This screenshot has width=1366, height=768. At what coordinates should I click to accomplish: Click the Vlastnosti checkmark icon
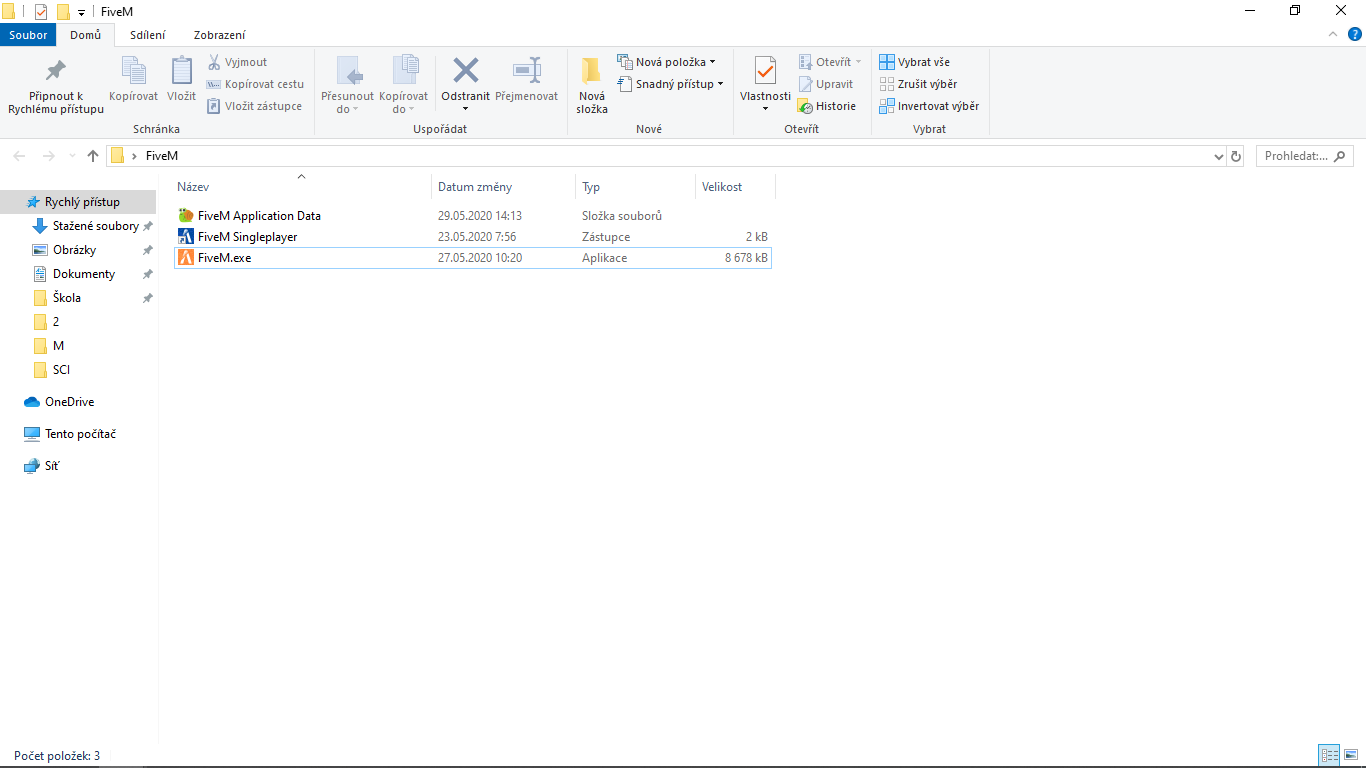(765, 70)
